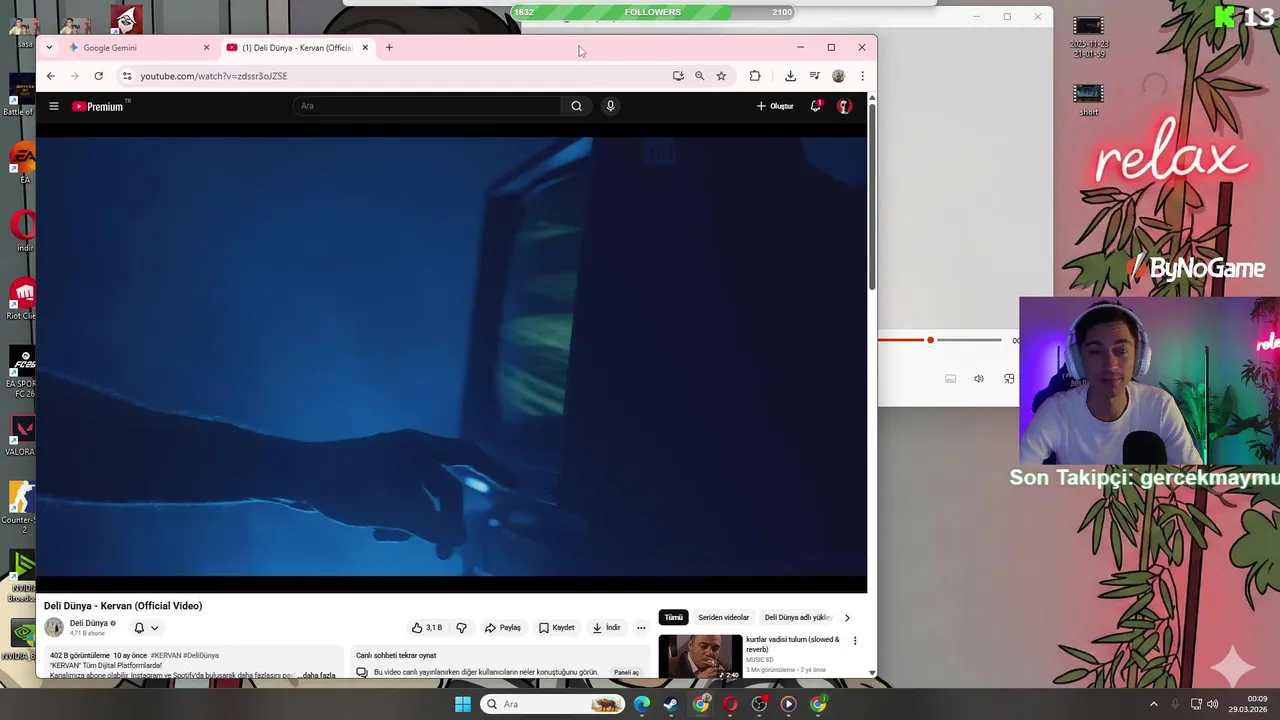Open Windows Start menu
The width and height of the screenshot is (1280, 720).
click(463, 704)
